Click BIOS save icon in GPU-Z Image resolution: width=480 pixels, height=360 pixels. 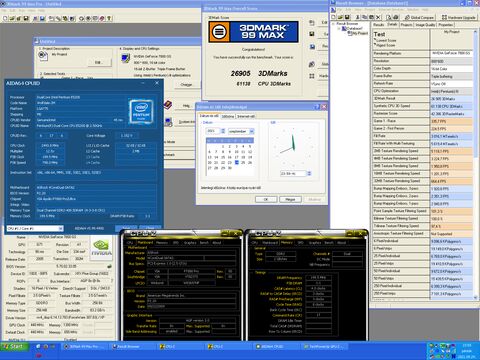109,266
